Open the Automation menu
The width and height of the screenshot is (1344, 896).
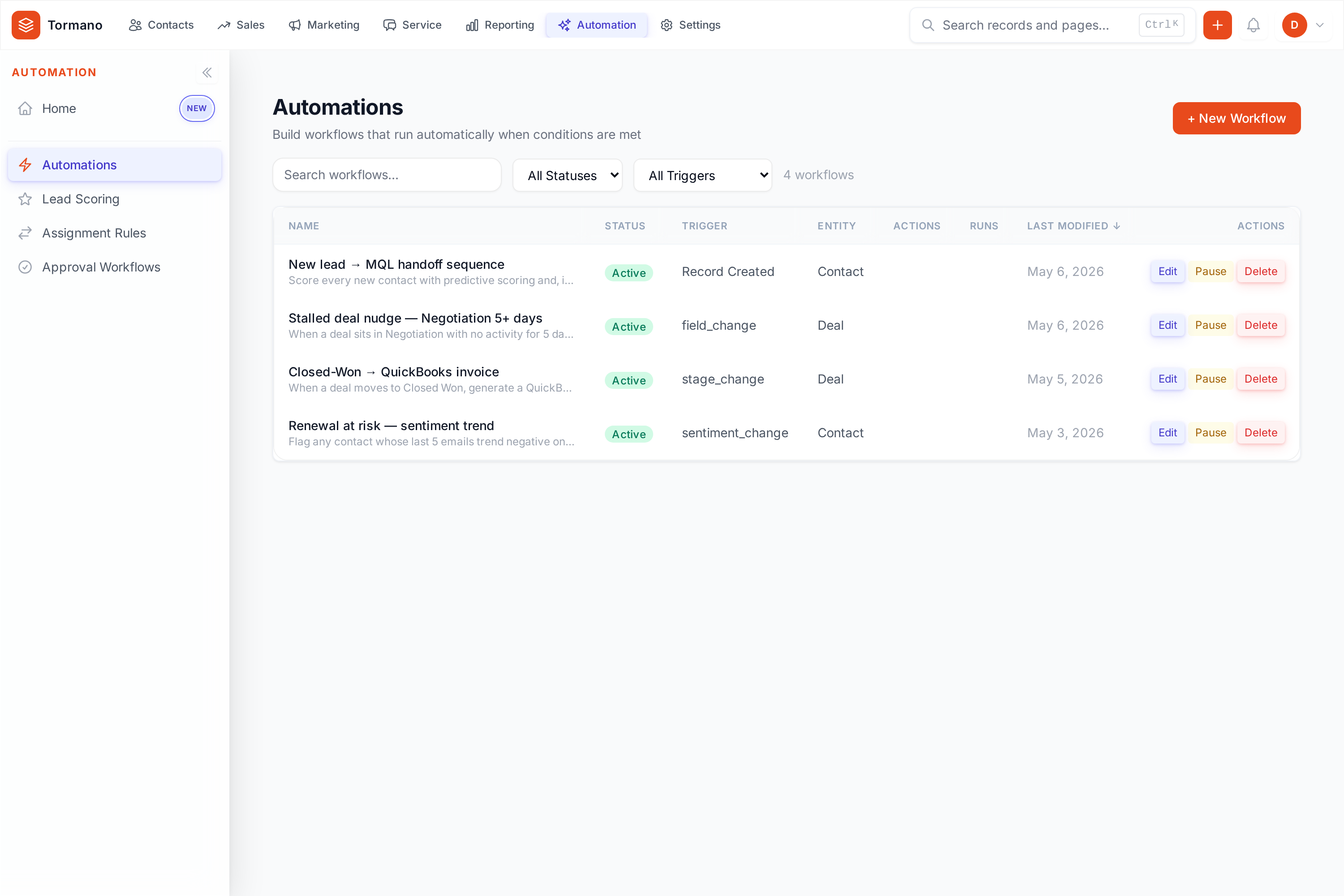coord(597,25)
